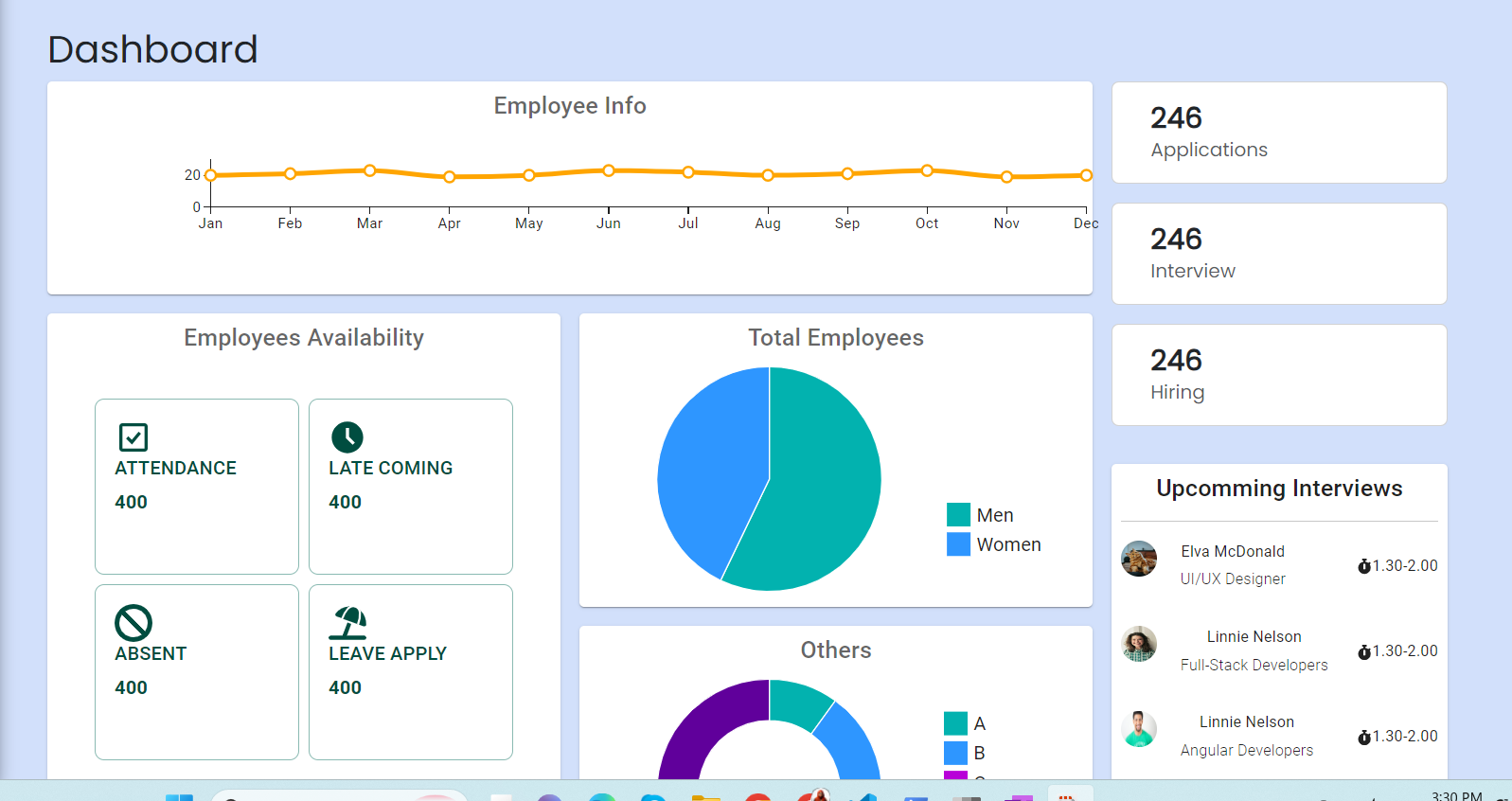Click the Aug data point on the line chart
This screenshot has height=801, width=1512.
pyautogui.click(x=768, y=175)
